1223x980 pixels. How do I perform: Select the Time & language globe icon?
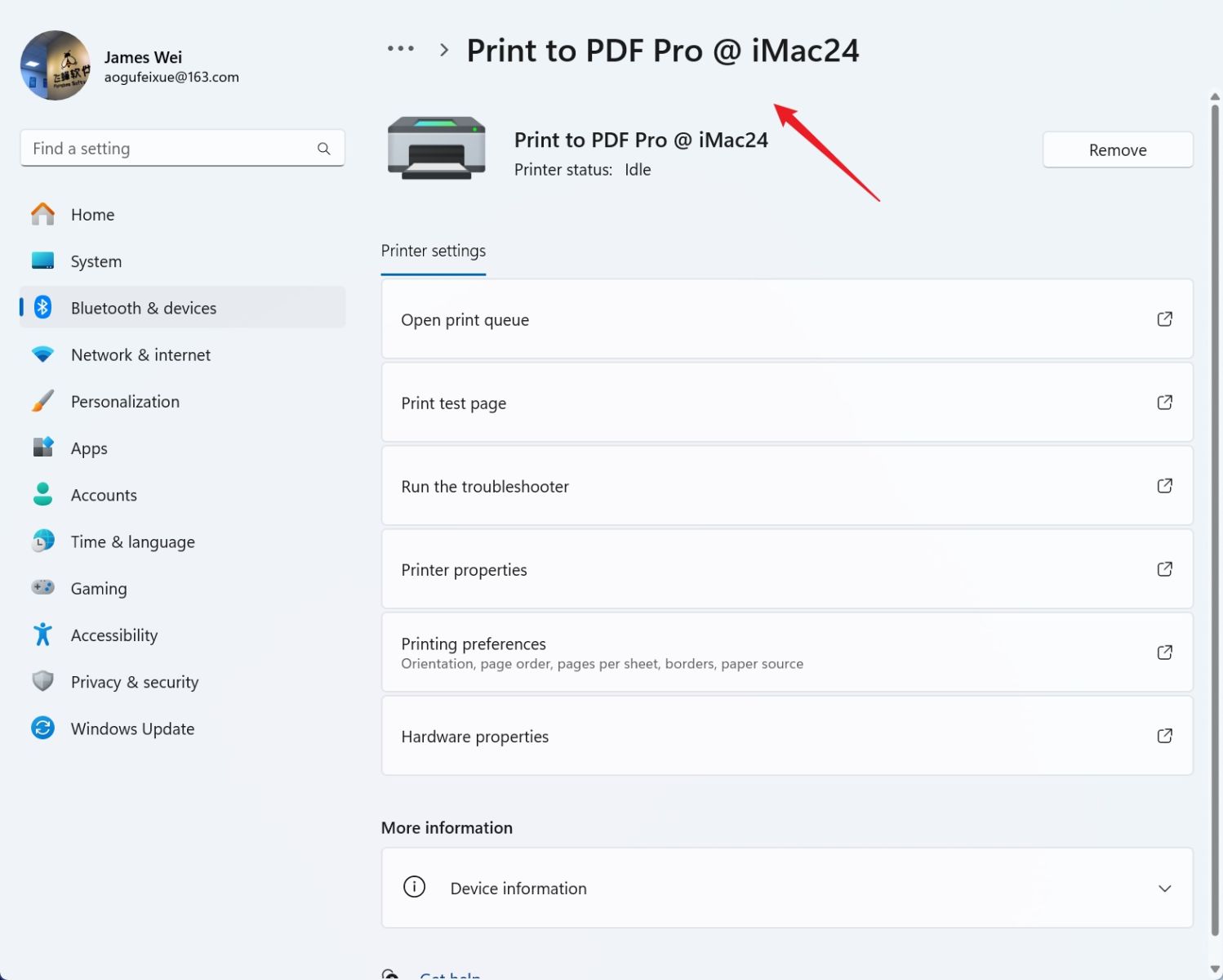[x=42, y=541]
